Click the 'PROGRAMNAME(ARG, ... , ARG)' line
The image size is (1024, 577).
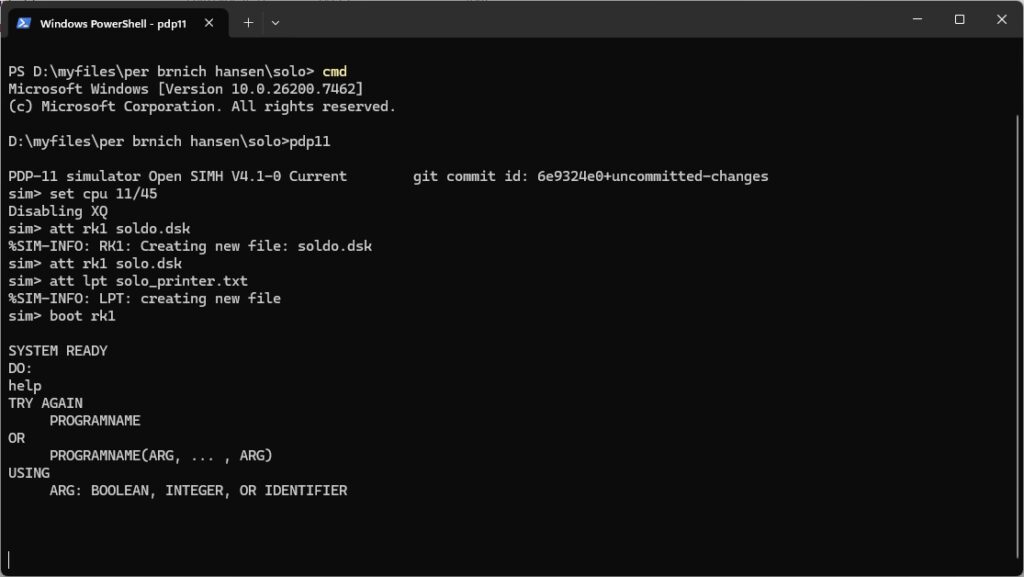161,456
